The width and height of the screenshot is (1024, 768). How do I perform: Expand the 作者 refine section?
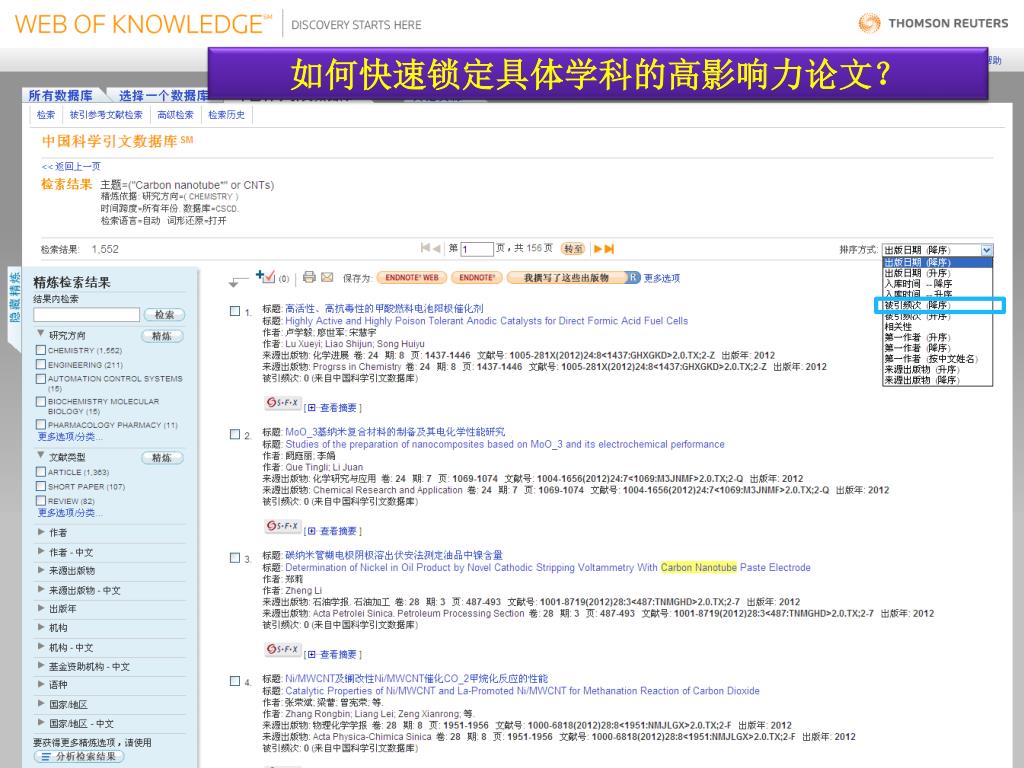[41, 532]
